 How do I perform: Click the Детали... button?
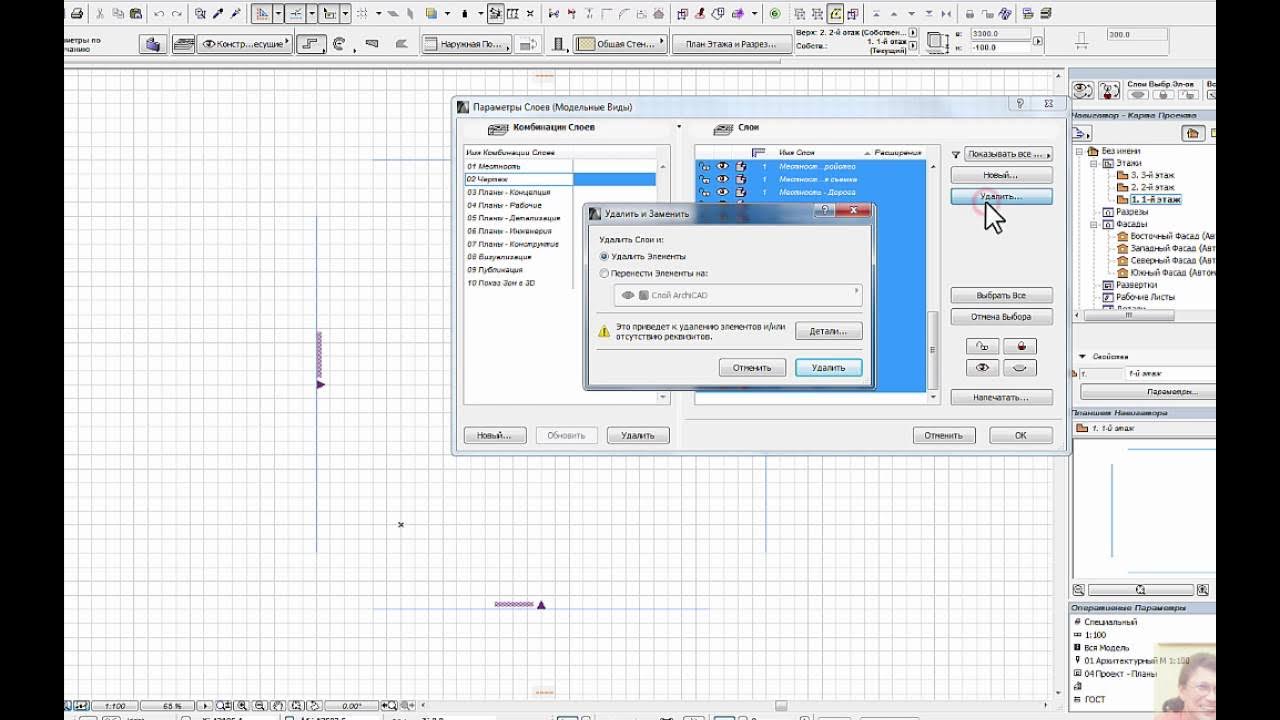(829, 331)
